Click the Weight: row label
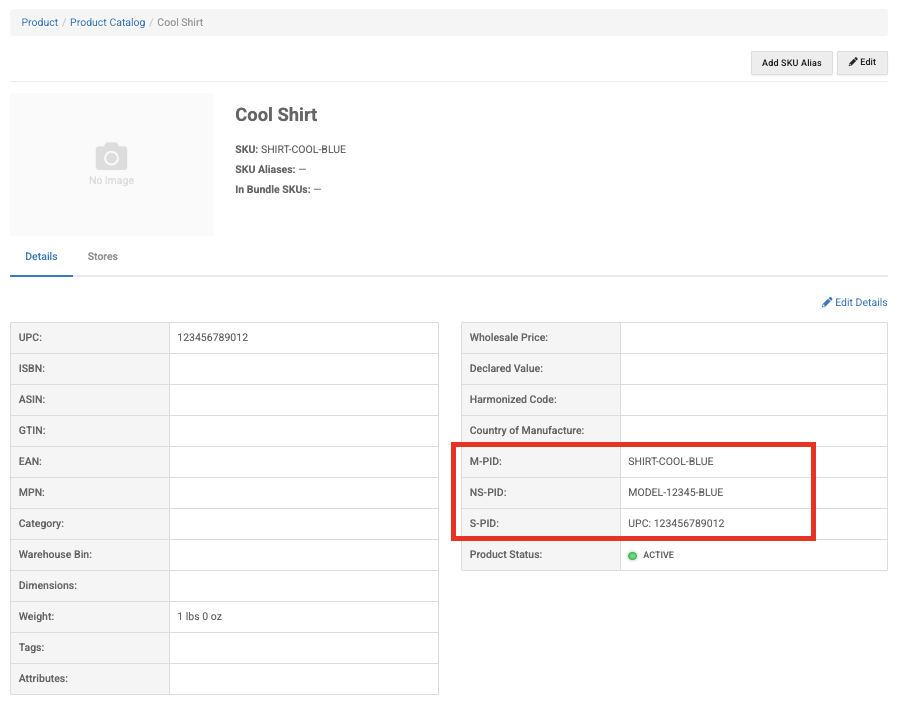The width and height of the screenshot is (911, 720). 36,617
